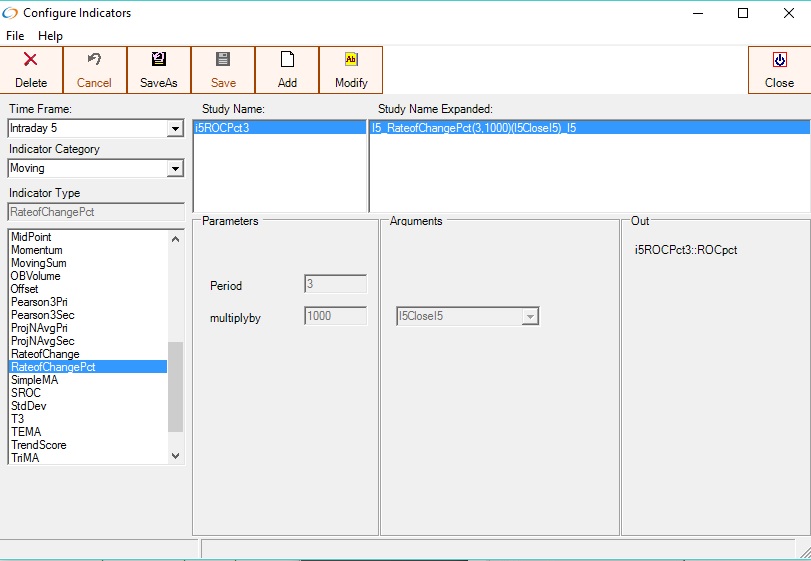Click the Save floppy disk icon
Image resolution: width=811 pixels, height=561 pixels.
223,60
